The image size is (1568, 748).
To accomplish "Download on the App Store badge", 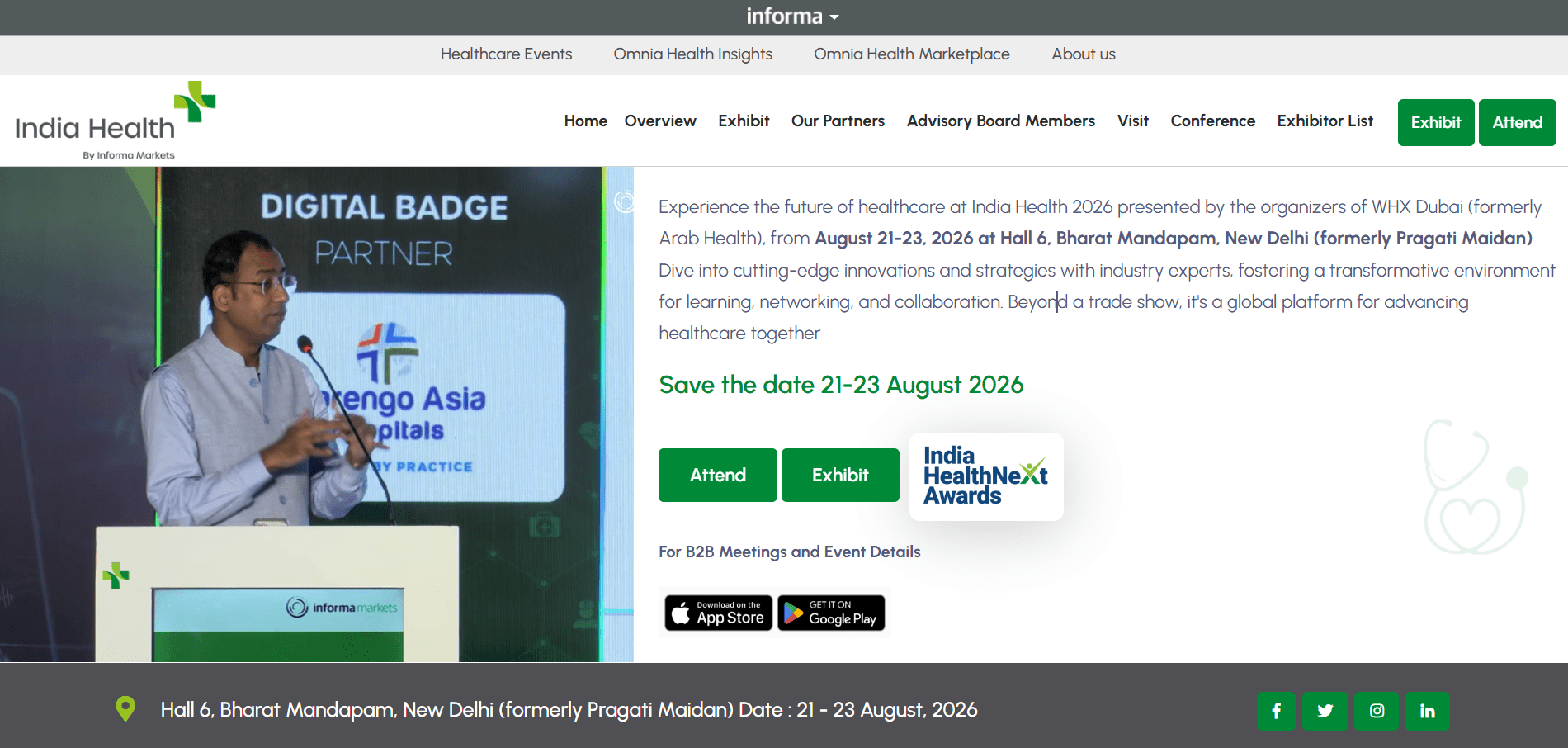I will (x=719, y=613).
